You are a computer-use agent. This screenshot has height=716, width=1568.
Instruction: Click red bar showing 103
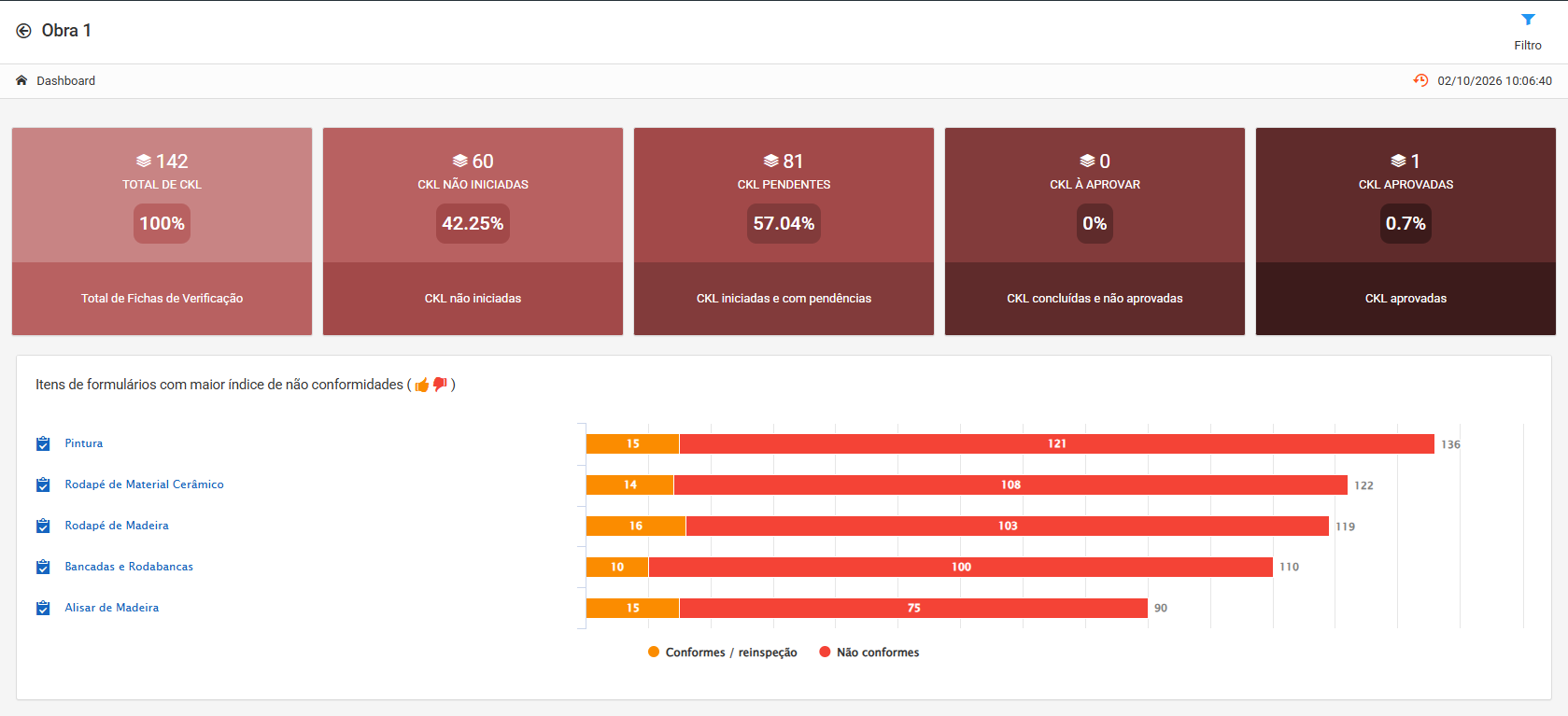(1008, 526)
